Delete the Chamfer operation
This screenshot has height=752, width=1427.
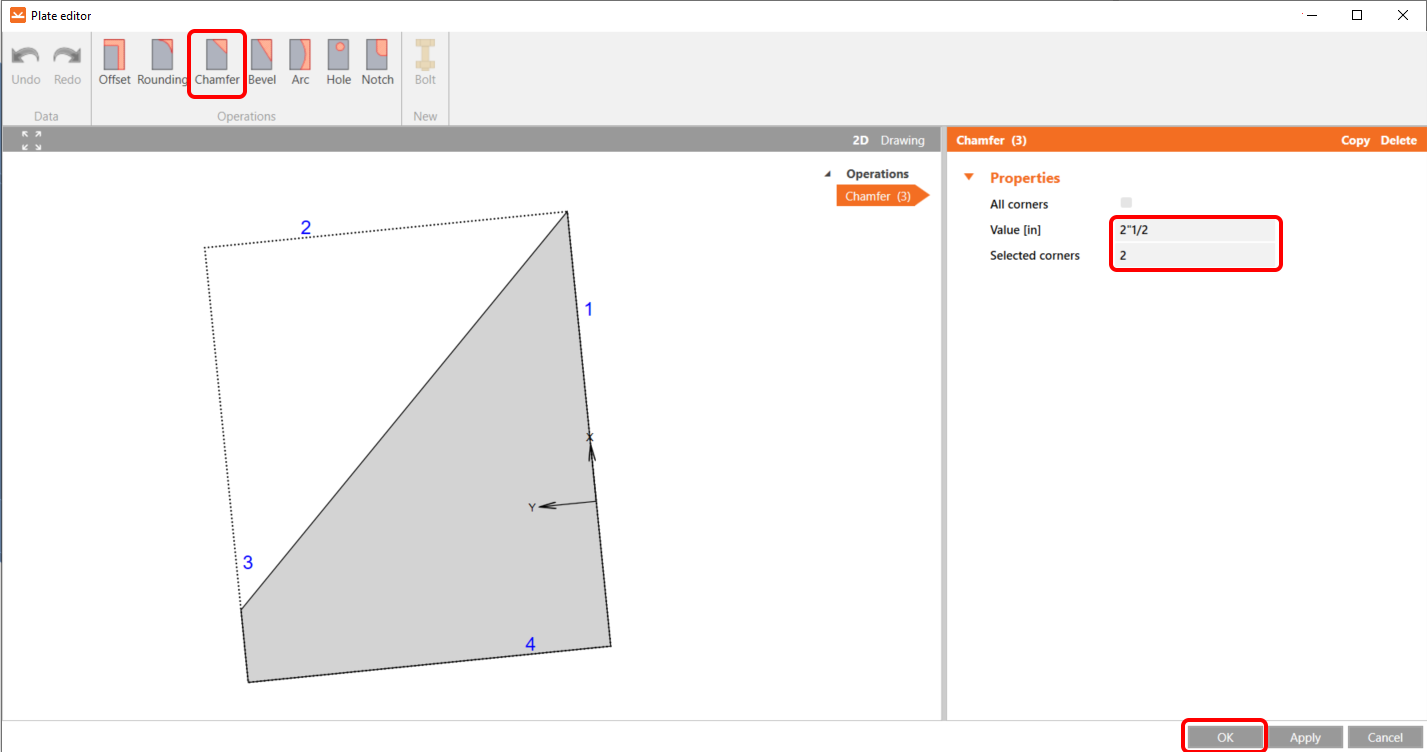[x=1398, y=140]
